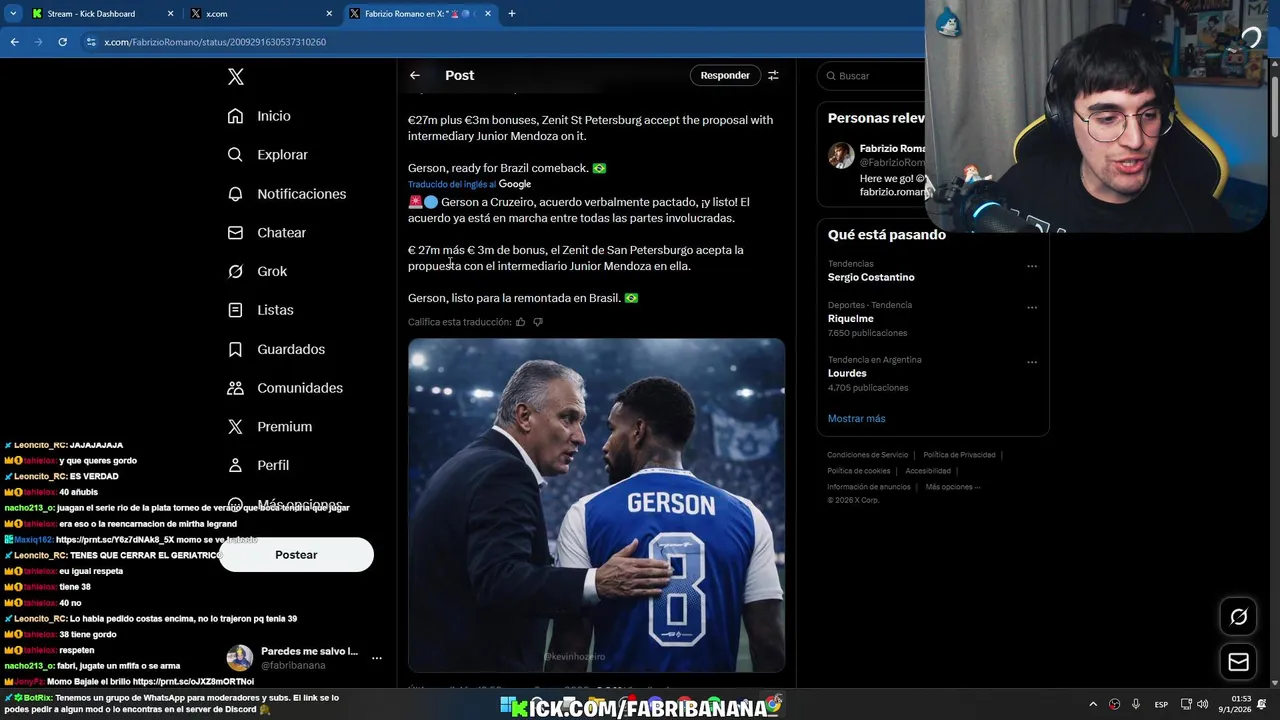Expand Más opciones in the footer links
The height and width of the screenshot is (720, 1280).
tap(952, 487)
